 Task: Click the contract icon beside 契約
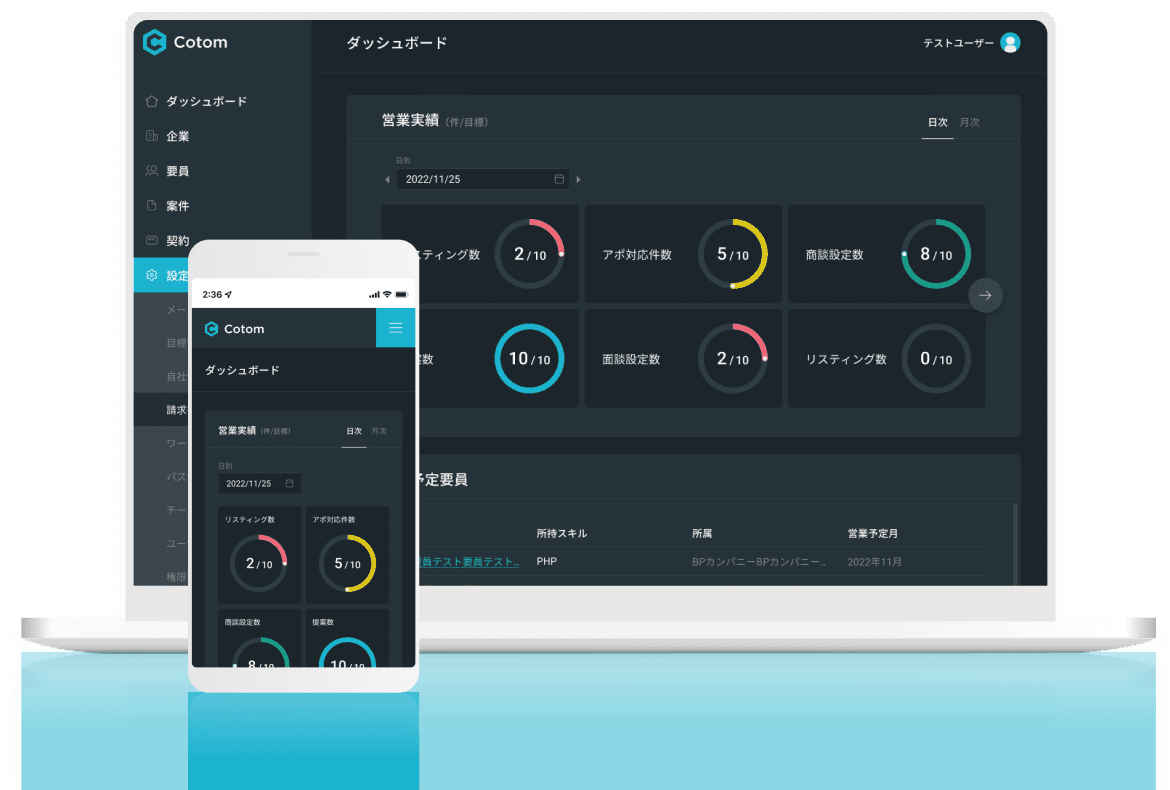(x=151, y=240)
